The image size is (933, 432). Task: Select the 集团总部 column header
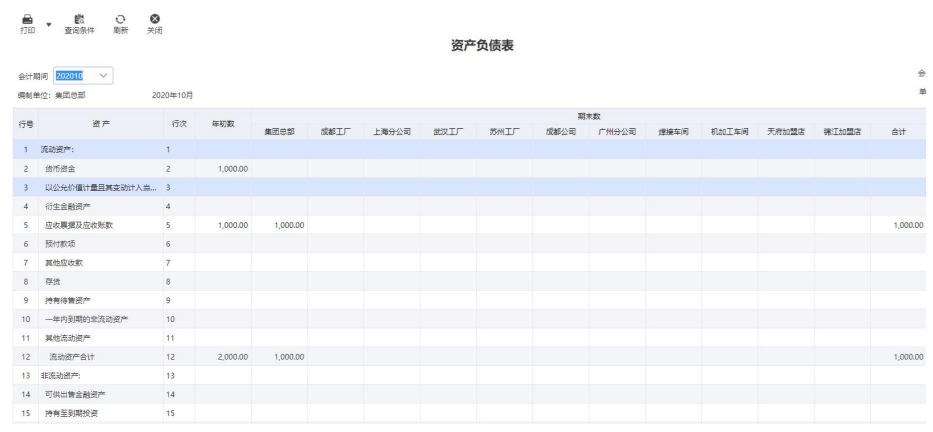click(279, 131)
